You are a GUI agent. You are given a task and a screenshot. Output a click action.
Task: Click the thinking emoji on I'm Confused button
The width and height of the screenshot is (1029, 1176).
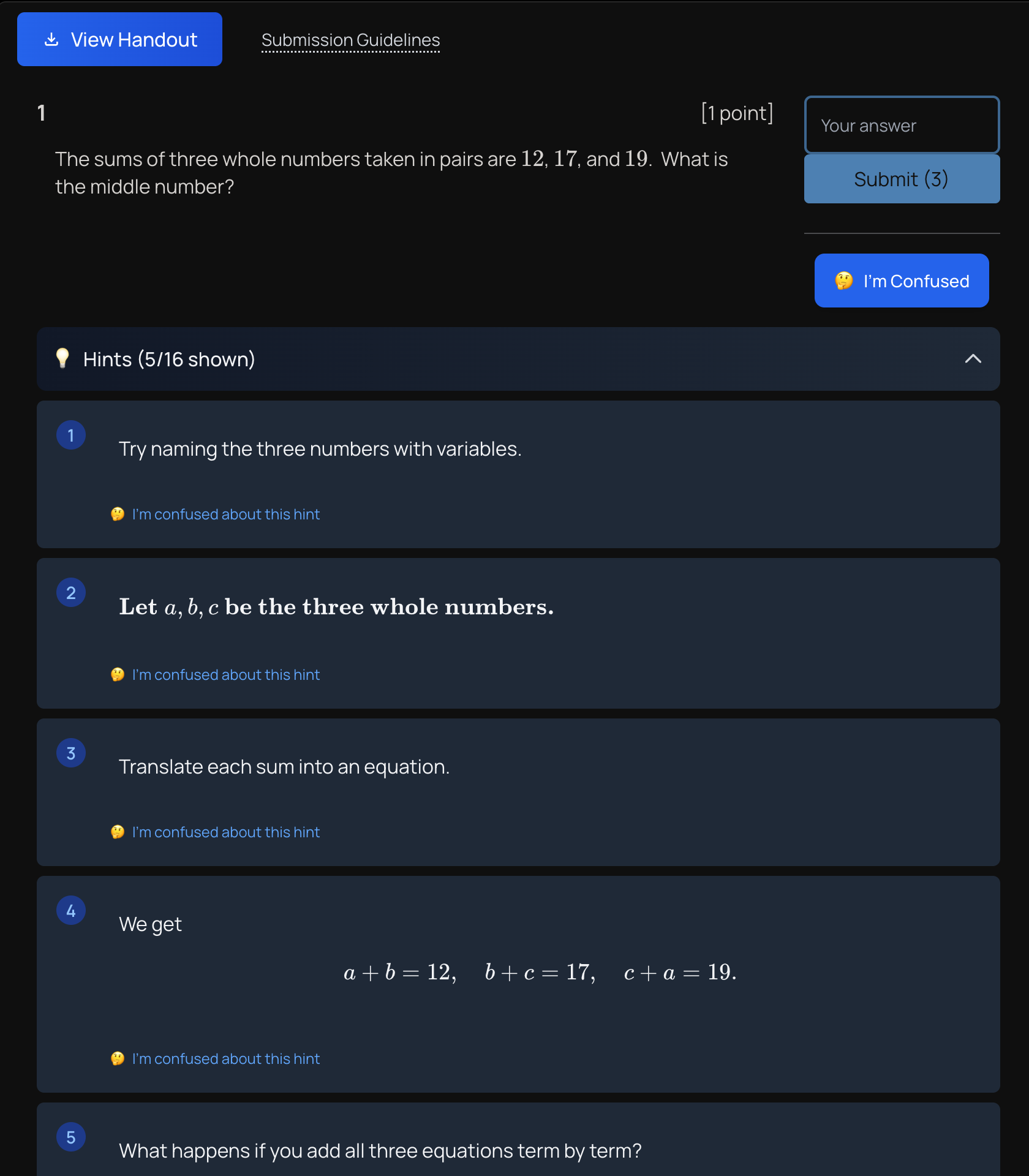coord(844,281)
